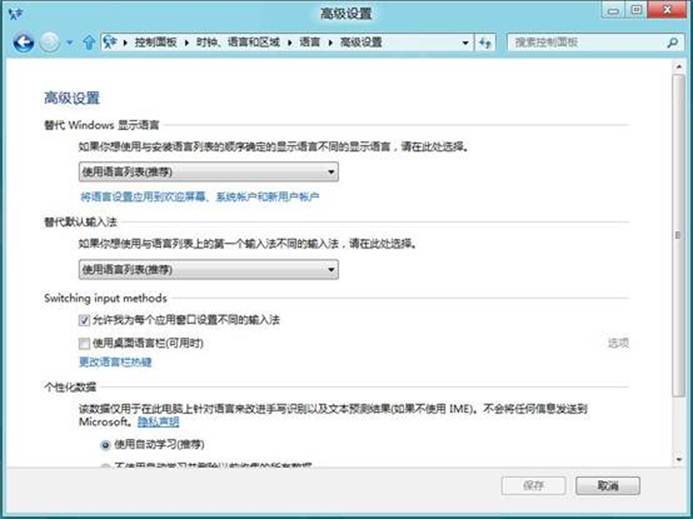Image resolution: width=693 pixels, height=519 pixels.
Task: Open the address bar history dropdown
Action: [x=465, y=43]
